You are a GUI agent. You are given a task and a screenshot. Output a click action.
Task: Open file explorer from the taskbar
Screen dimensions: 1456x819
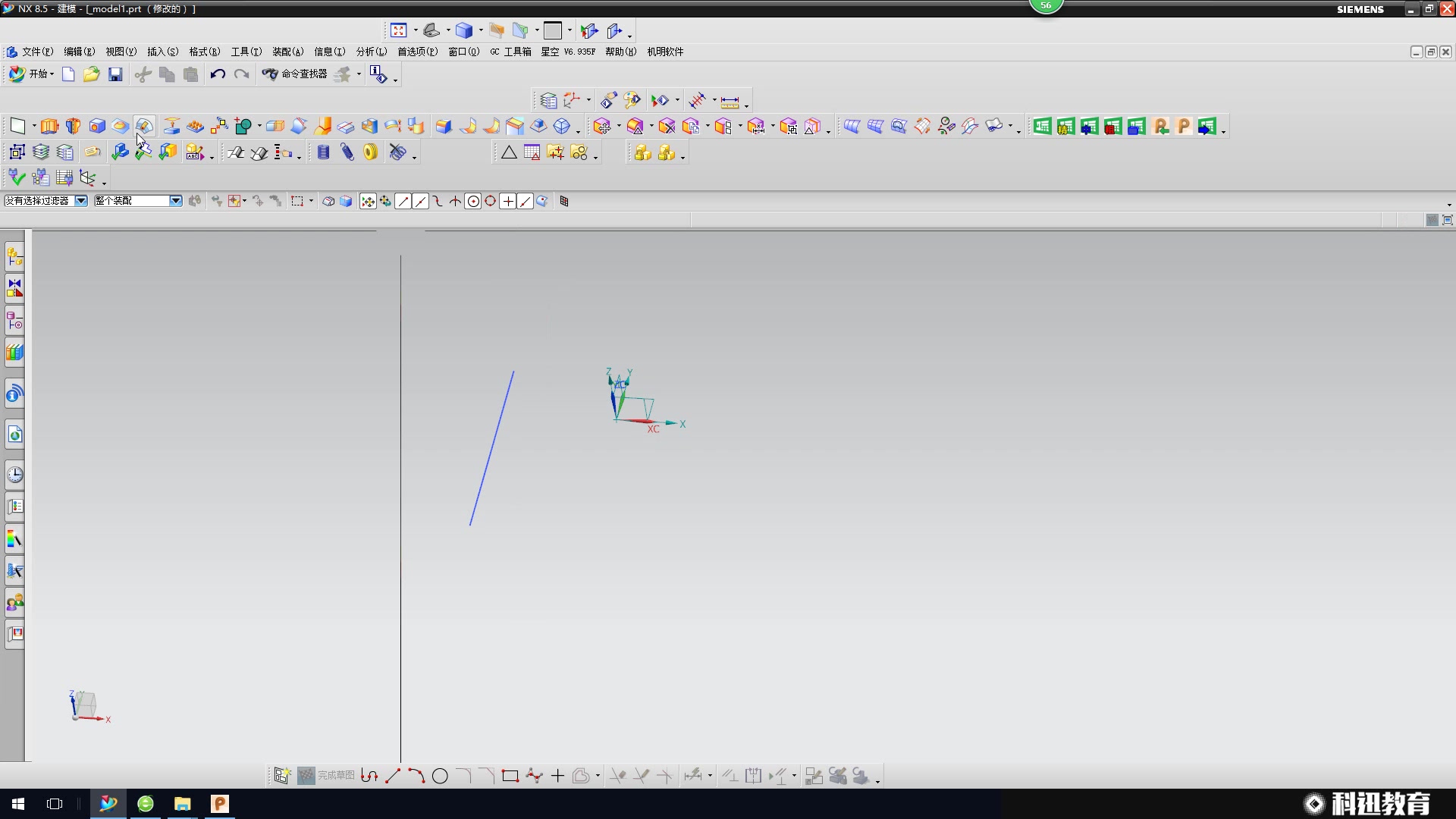[x=183, y=804]
